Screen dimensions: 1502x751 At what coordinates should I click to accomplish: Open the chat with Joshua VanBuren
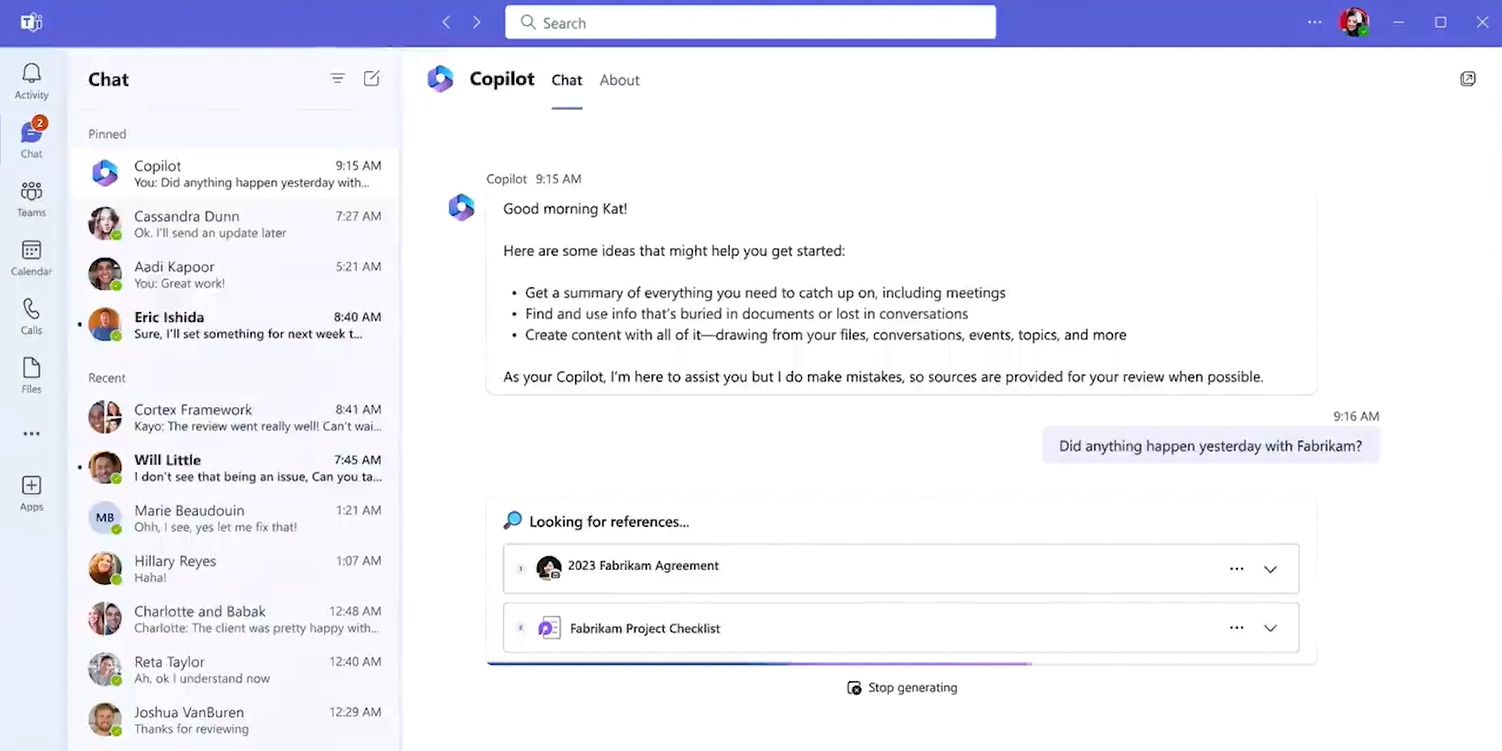point(234,720)
